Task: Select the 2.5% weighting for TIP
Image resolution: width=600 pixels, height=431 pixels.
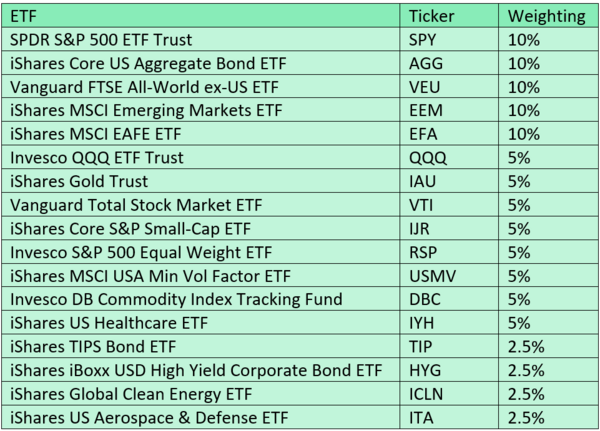Action: pos(548,346)
